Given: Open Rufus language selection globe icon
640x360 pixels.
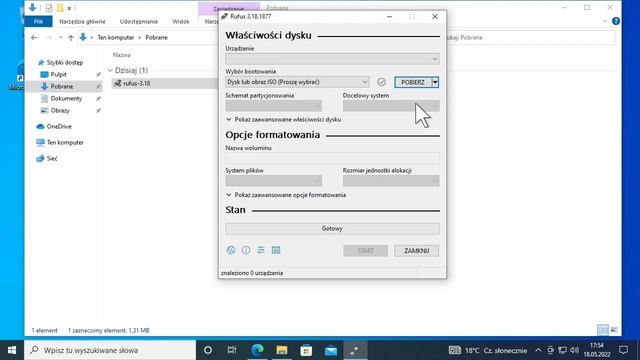Looking at the screenshot, I should (x=231, y=250).
